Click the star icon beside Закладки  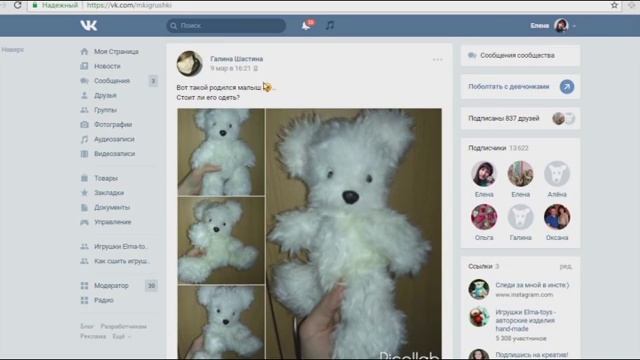[84, 193]
